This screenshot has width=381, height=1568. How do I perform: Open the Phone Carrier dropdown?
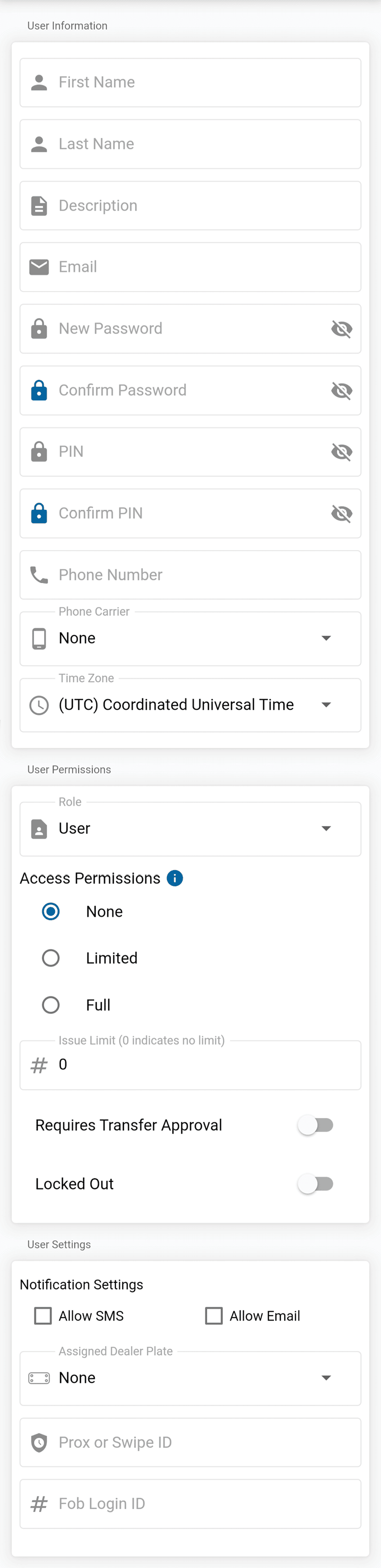tap(190, 638)
